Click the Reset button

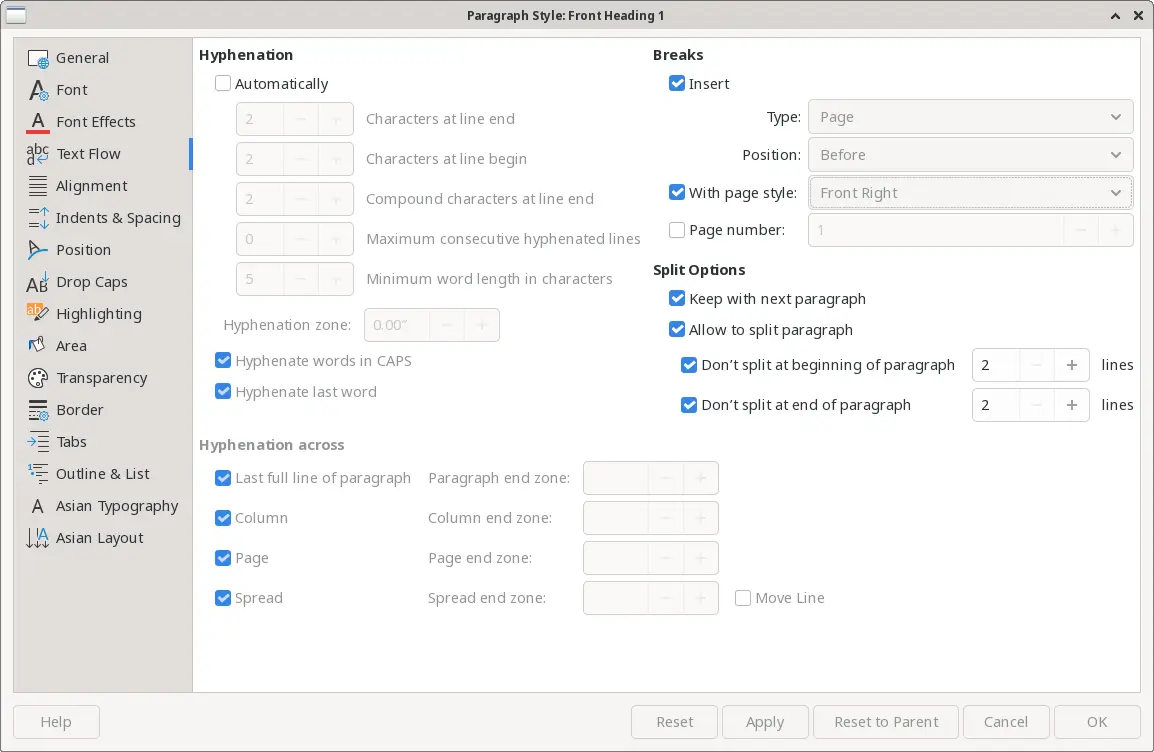coord(674,722)
